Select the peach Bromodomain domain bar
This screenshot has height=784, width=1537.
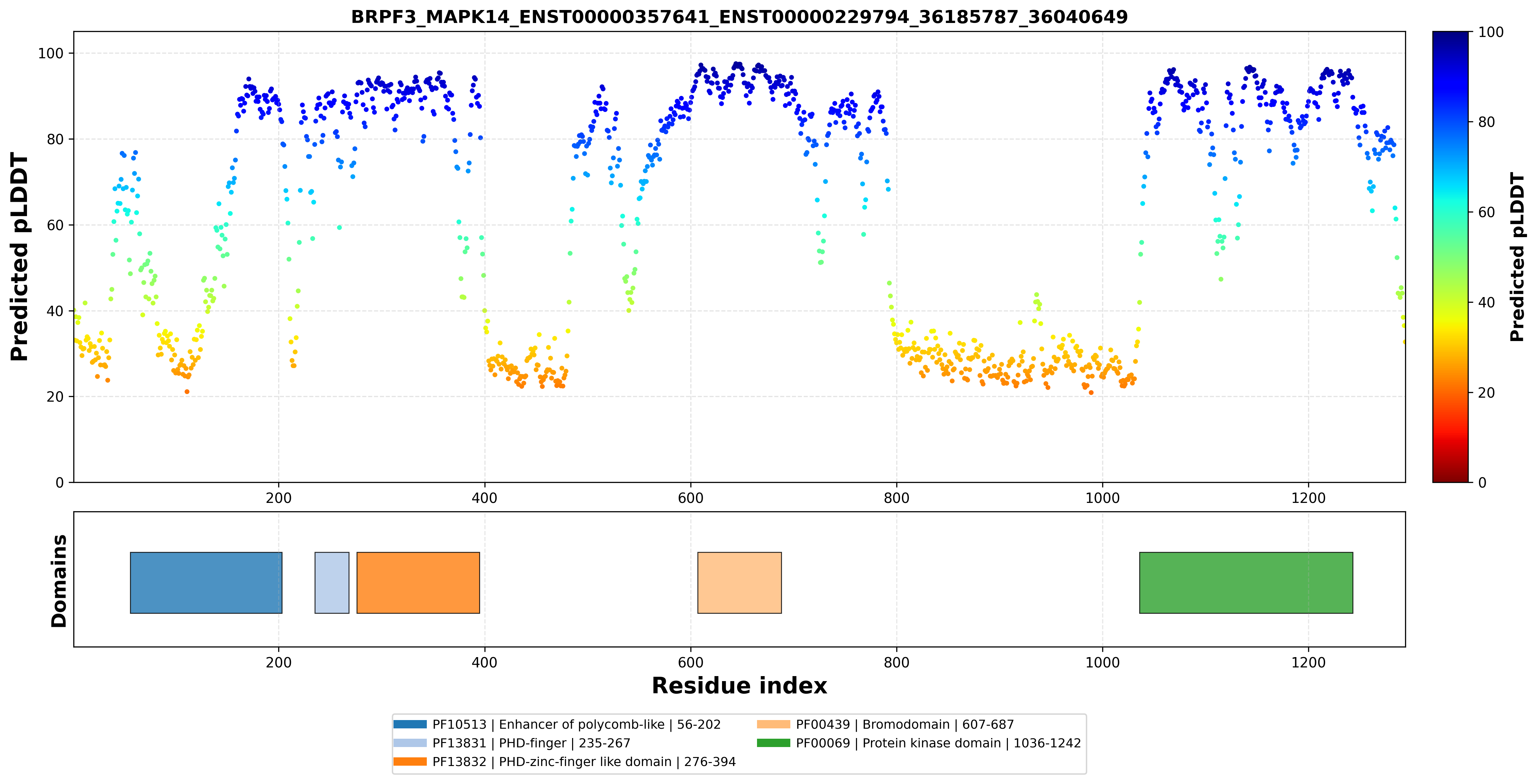(x=739, y=583)
